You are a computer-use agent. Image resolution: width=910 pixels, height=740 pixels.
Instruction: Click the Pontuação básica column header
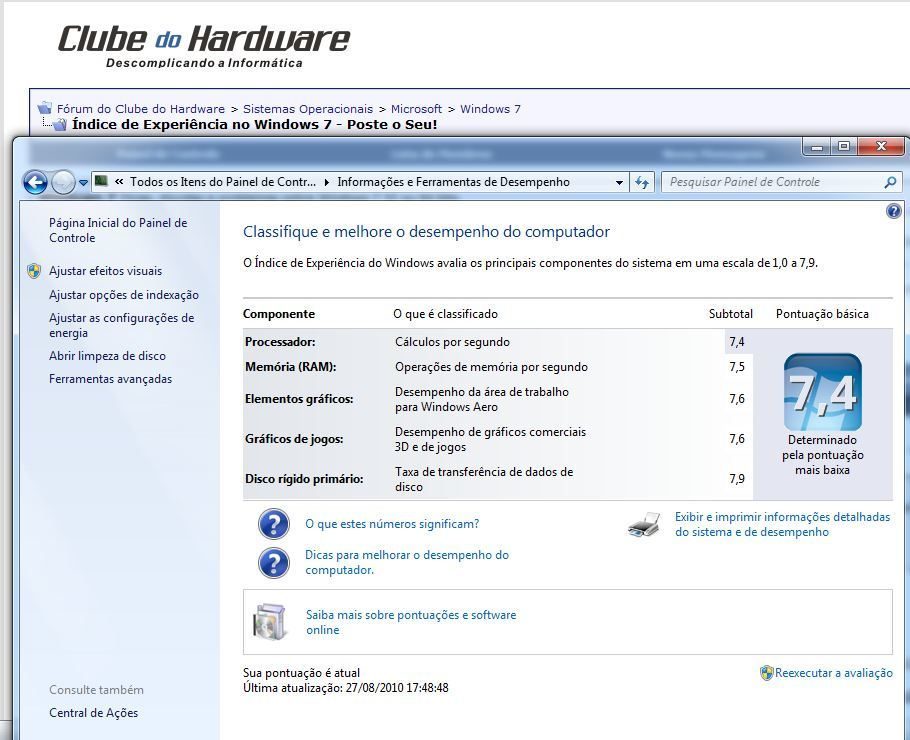click(822, 314)
